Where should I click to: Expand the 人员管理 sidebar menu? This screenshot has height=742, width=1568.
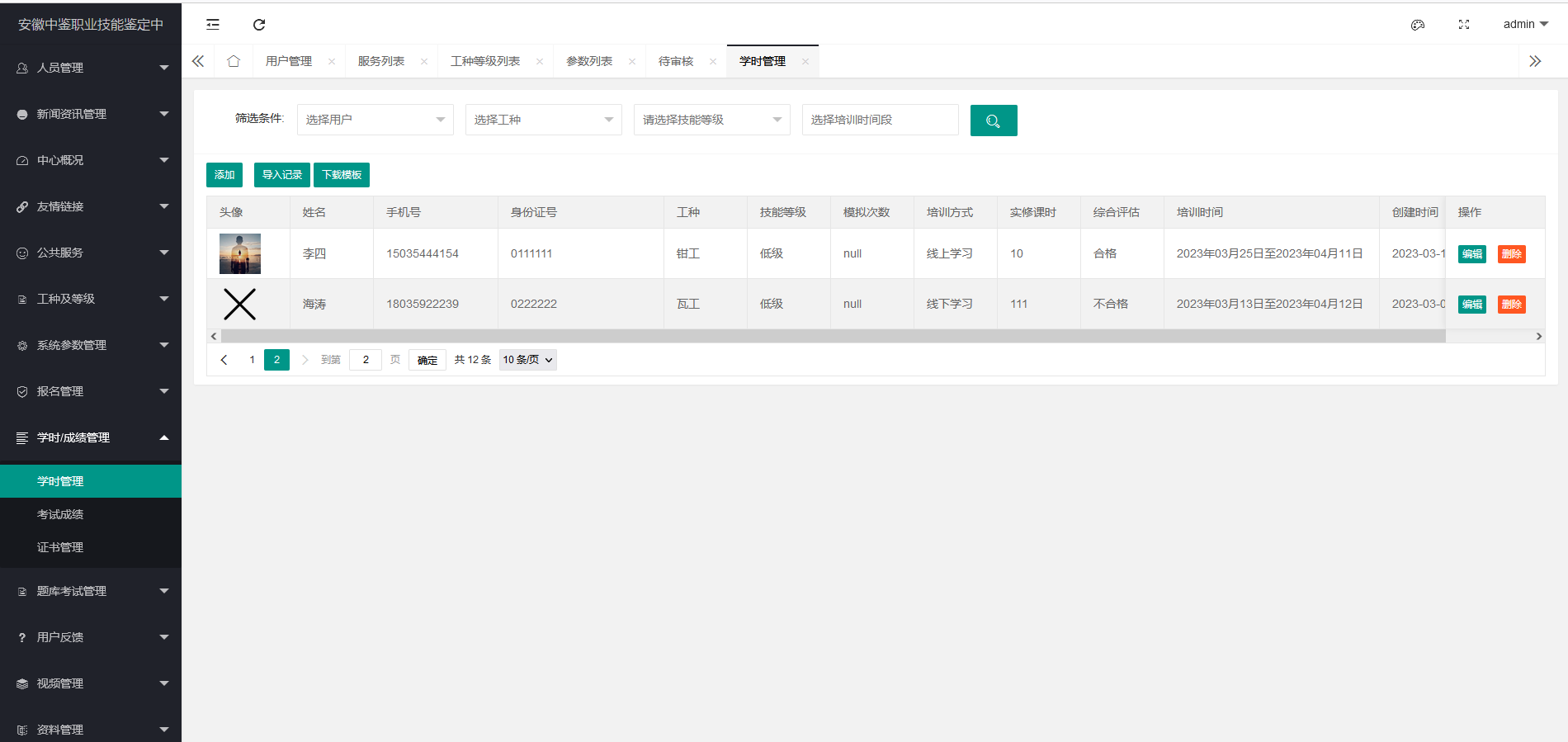coord(91,68)
